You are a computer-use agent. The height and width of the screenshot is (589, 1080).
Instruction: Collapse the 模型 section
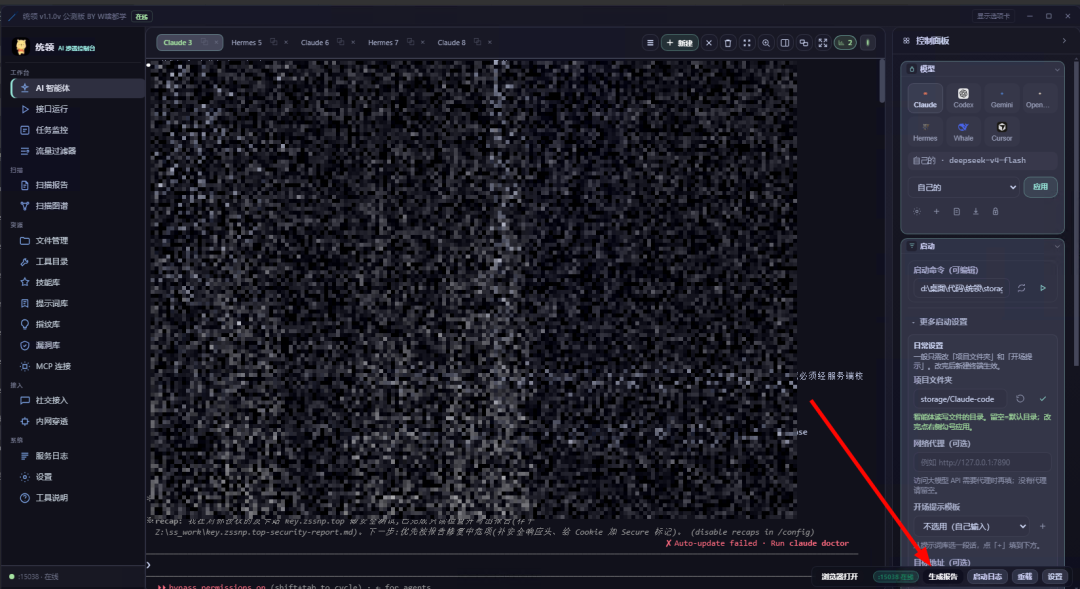[1057, 70]
